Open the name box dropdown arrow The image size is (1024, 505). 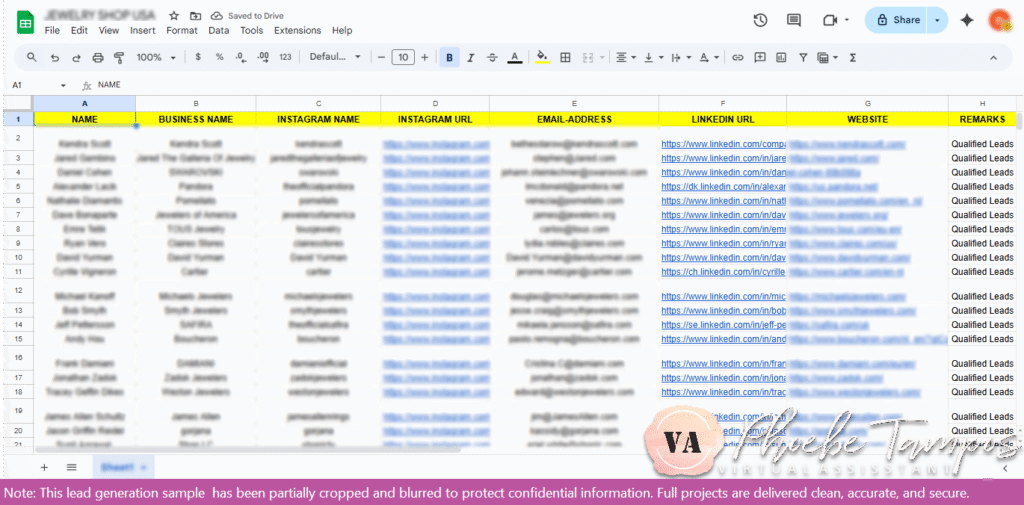click(63, 86)
